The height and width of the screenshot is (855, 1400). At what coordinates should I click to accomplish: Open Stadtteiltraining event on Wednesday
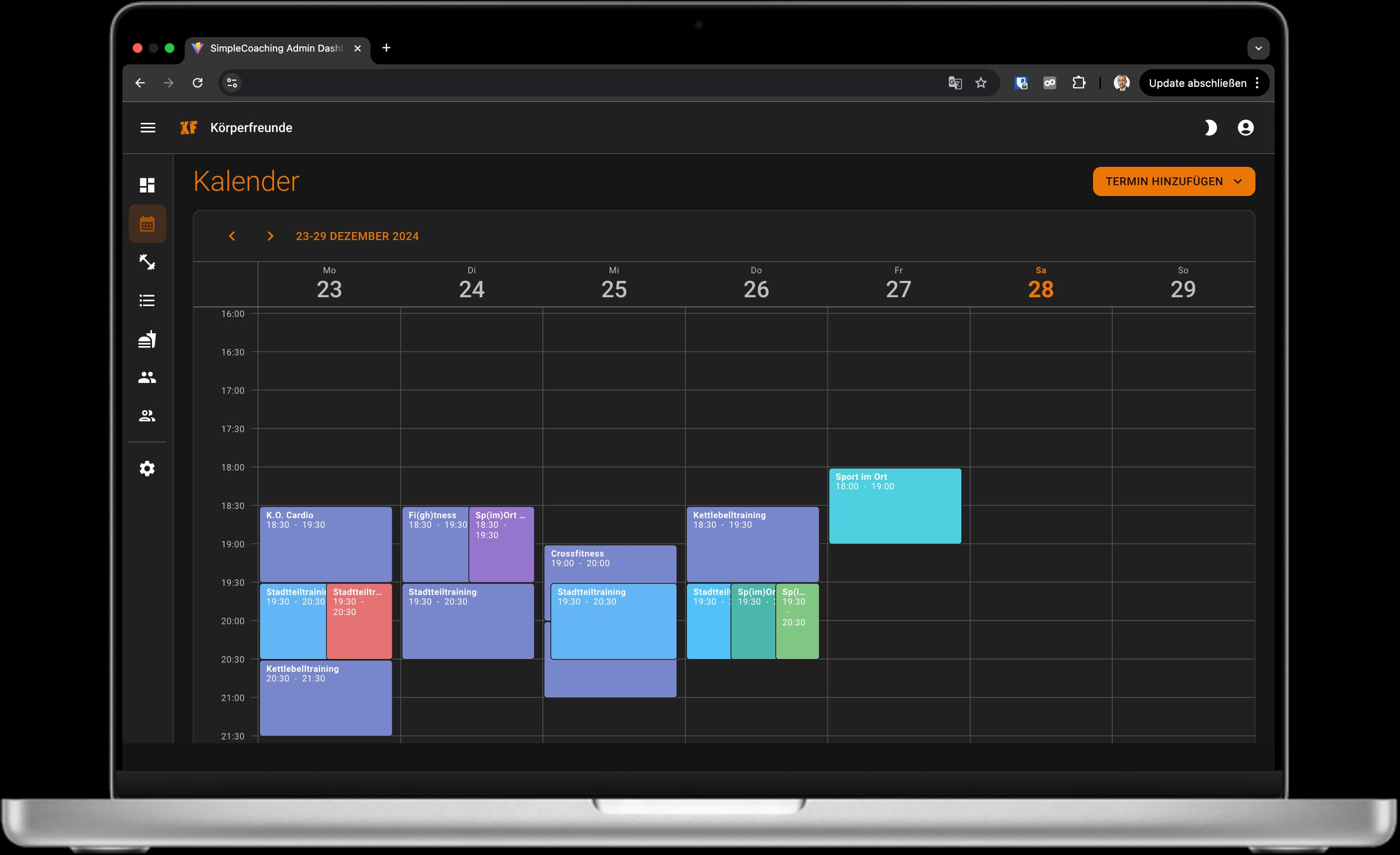tap(613, 622)
